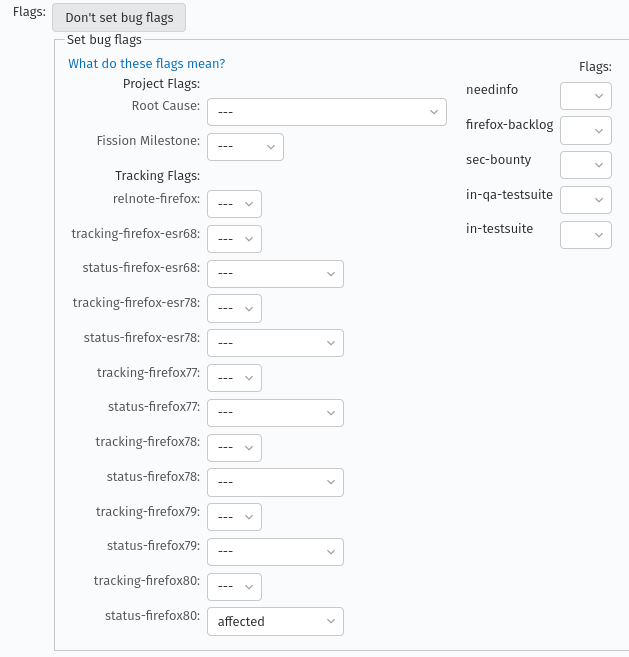
Task: Click the "Don't set bug flags" button
Action: coord(118,18)
